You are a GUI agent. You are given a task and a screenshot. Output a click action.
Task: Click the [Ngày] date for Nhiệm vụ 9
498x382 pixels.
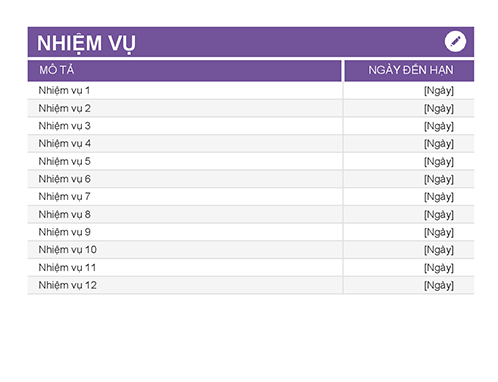click(439, 232)
